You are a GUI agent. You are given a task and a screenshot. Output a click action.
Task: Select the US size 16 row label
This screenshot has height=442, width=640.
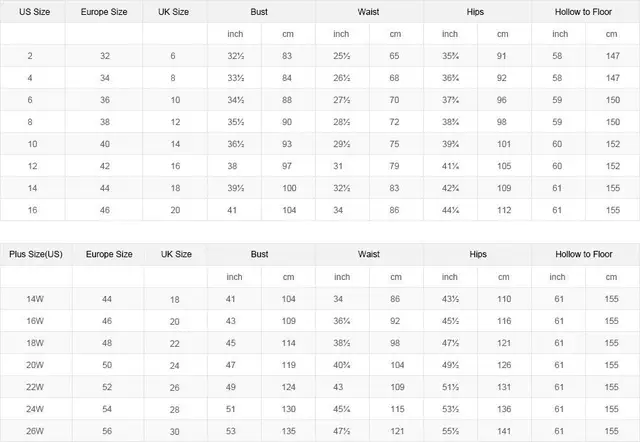point(32,210)
